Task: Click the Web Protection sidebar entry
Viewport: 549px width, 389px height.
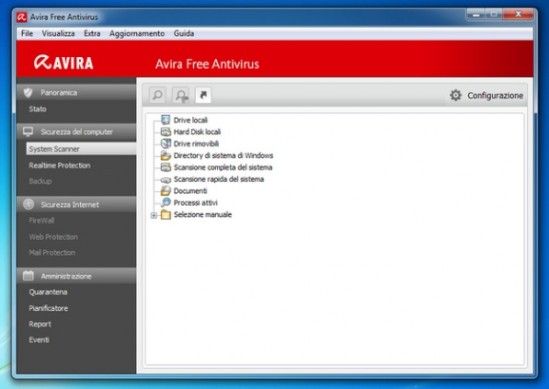Action: 53,237
